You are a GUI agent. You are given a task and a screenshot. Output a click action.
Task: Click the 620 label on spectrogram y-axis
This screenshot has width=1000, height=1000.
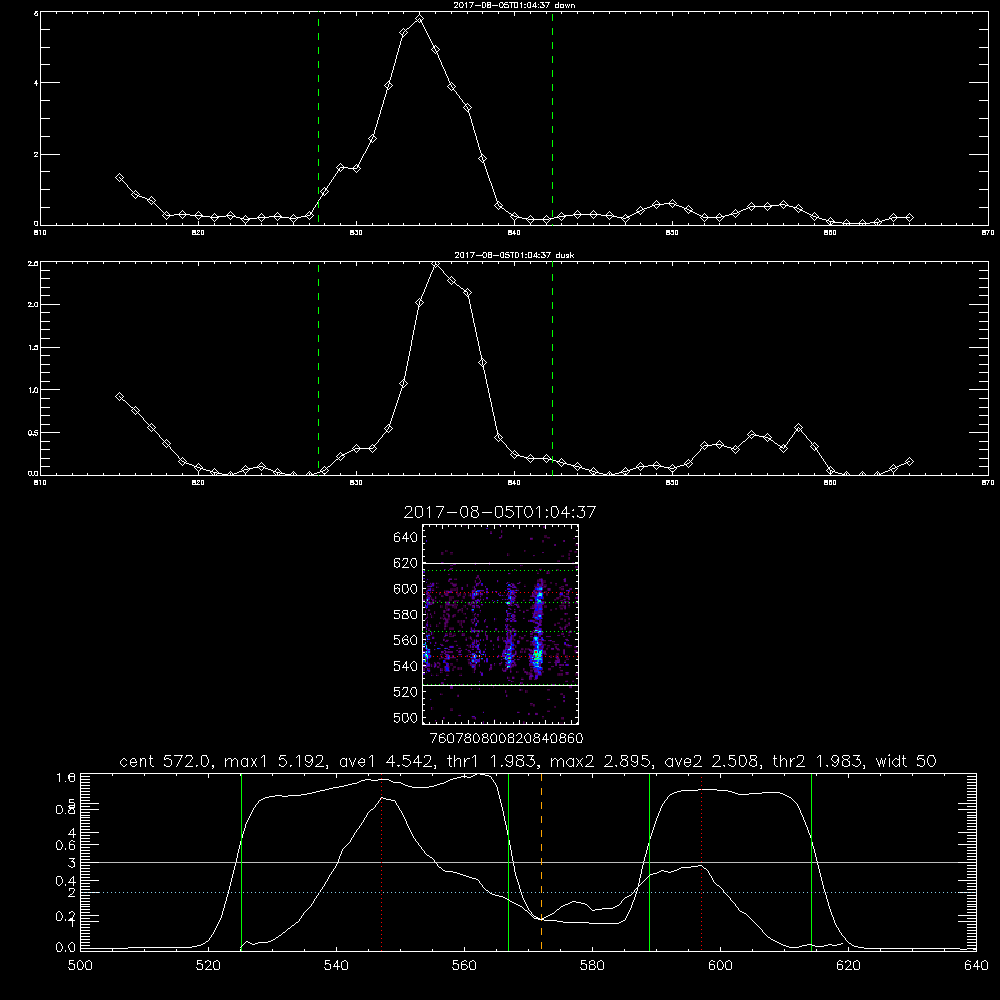pyautogui.click(x=405, y=563)
